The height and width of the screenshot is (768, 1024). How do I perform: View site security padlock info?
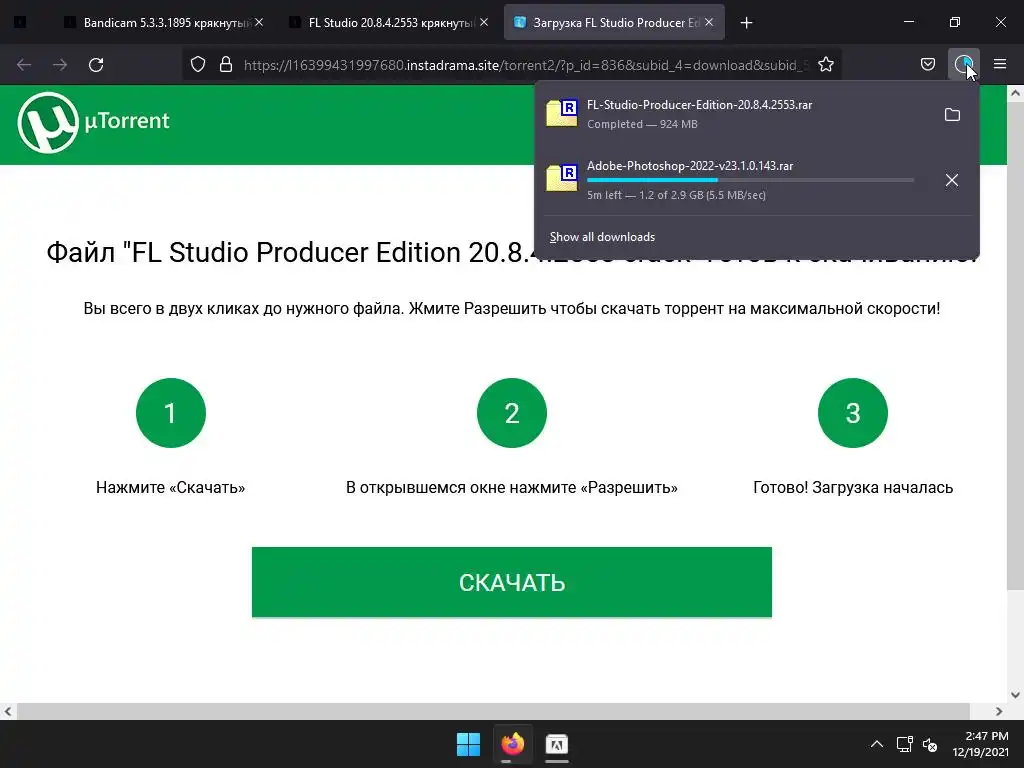(226, 65)
